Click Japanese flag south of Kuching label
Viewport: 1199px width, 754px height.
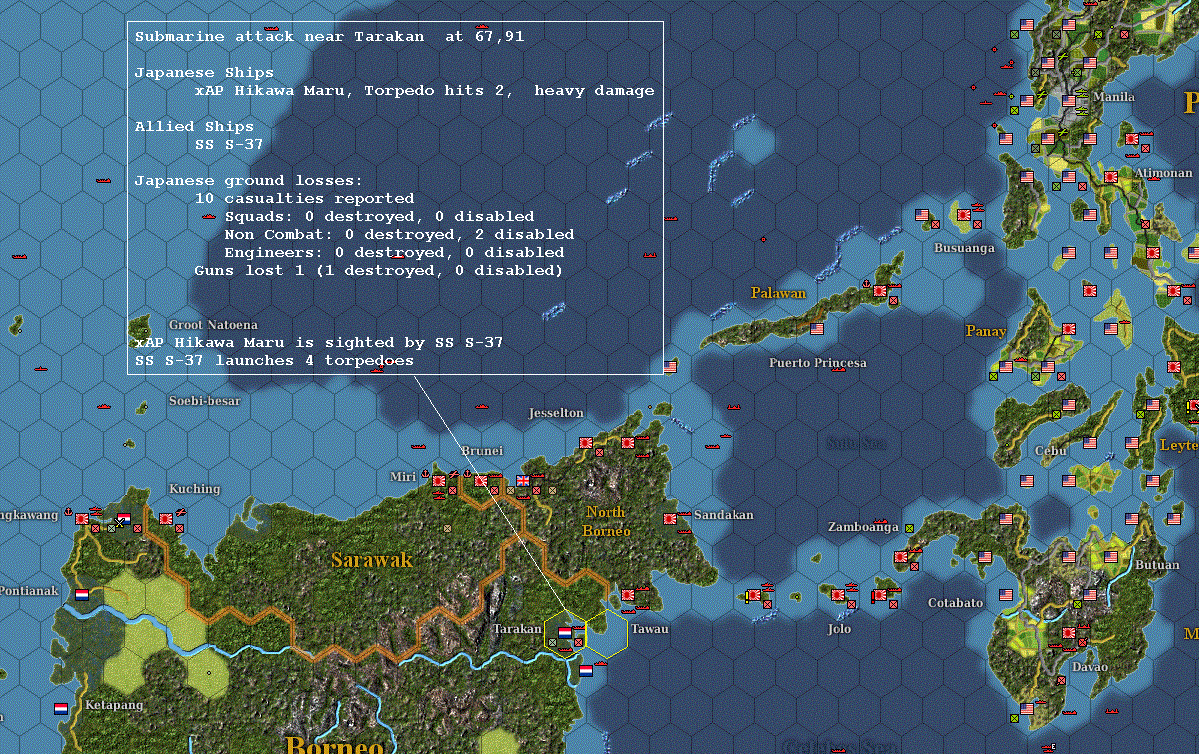[165, 518]
